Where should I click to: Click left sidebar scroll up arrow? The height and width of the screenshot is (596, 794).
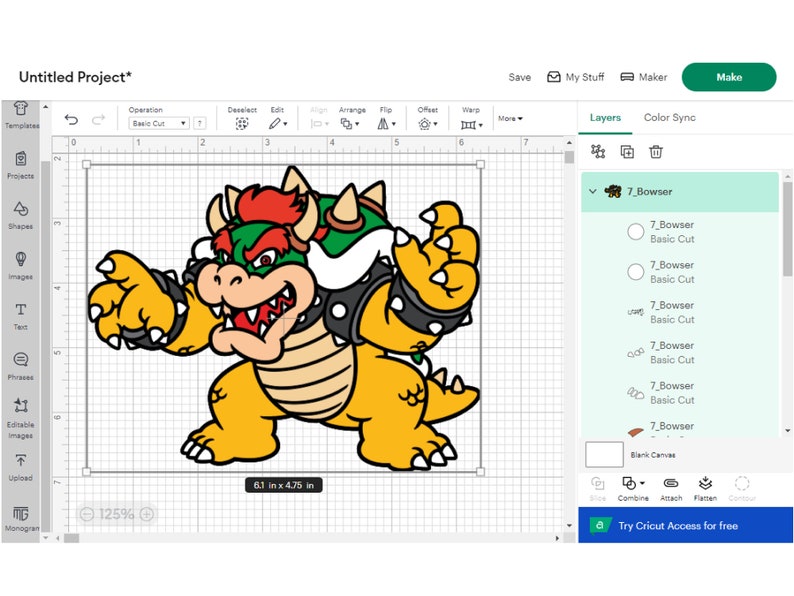(46, 107)
